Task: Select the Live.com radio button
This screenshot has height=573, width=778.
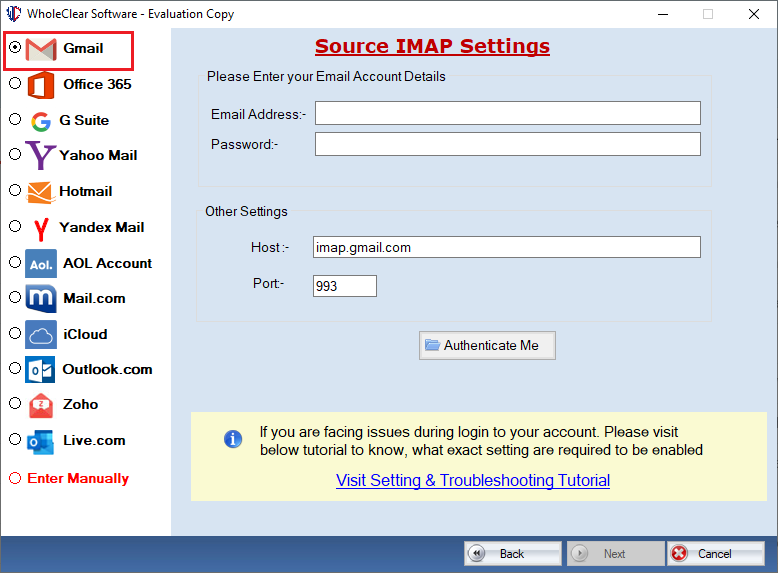Action: pyautogui.click(x=15, y=439)
